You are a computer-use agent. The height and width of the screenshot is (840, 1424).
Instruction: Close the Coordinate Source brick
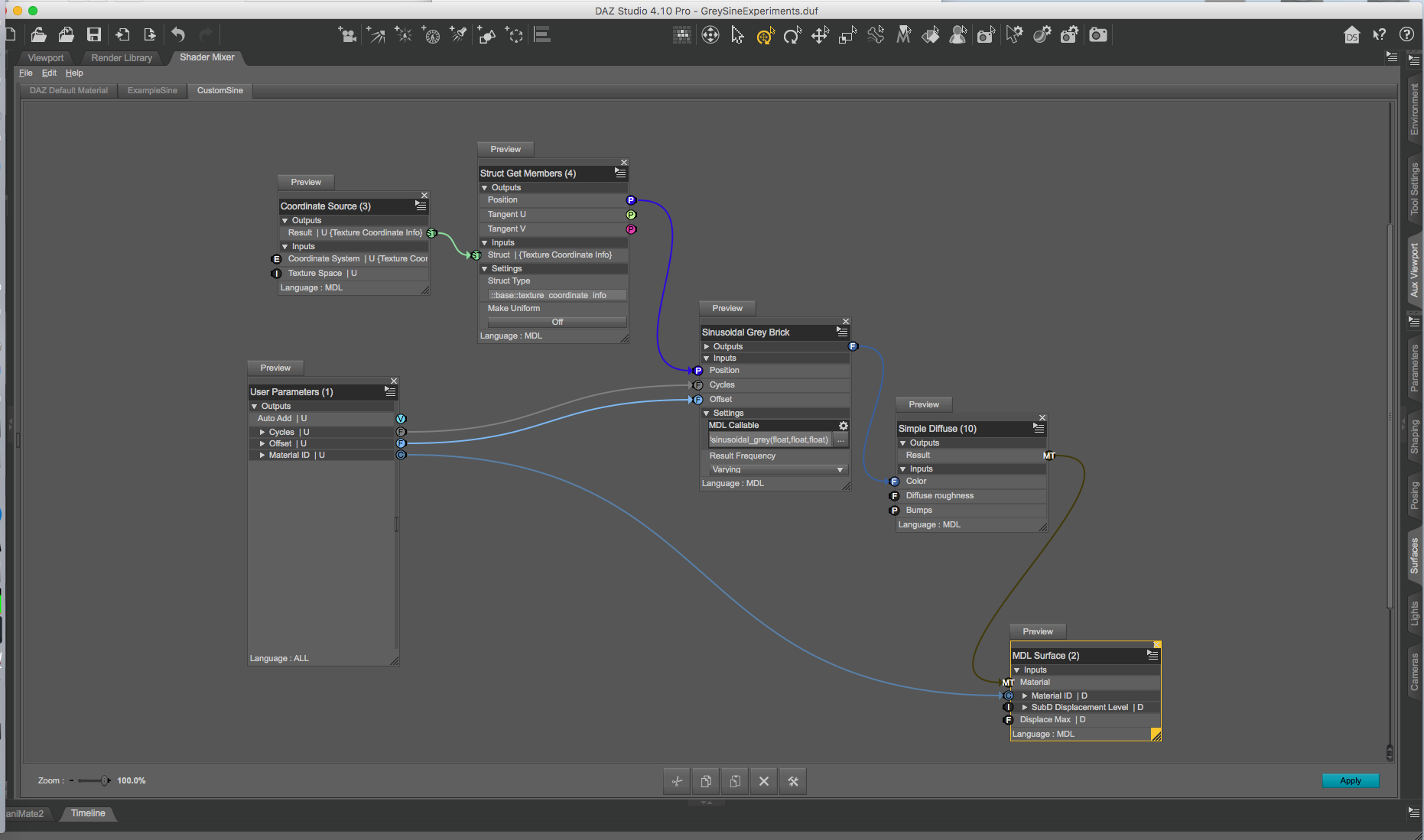click(x=424, y=196)
